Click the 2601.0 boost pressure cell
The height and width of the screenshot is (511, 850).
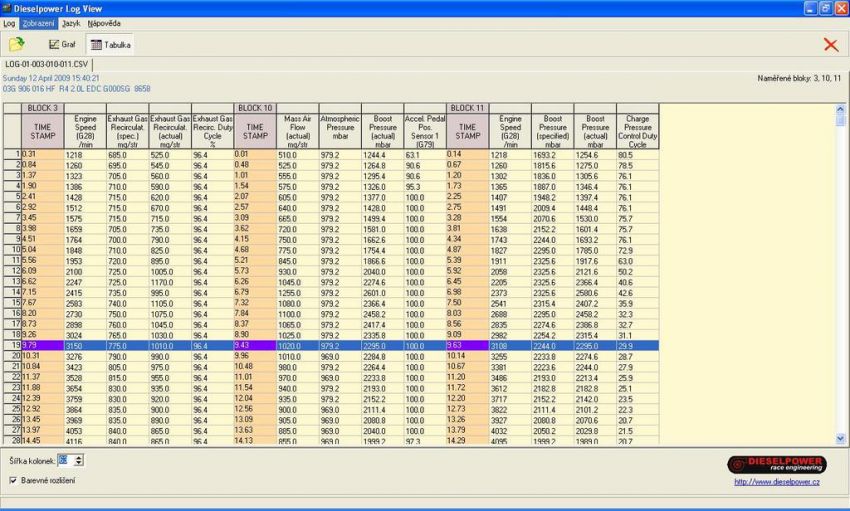383,293
